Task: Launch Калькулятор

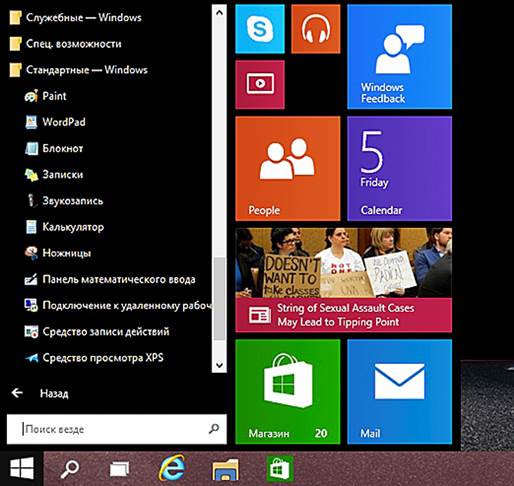Action: [x=64, y=227]
